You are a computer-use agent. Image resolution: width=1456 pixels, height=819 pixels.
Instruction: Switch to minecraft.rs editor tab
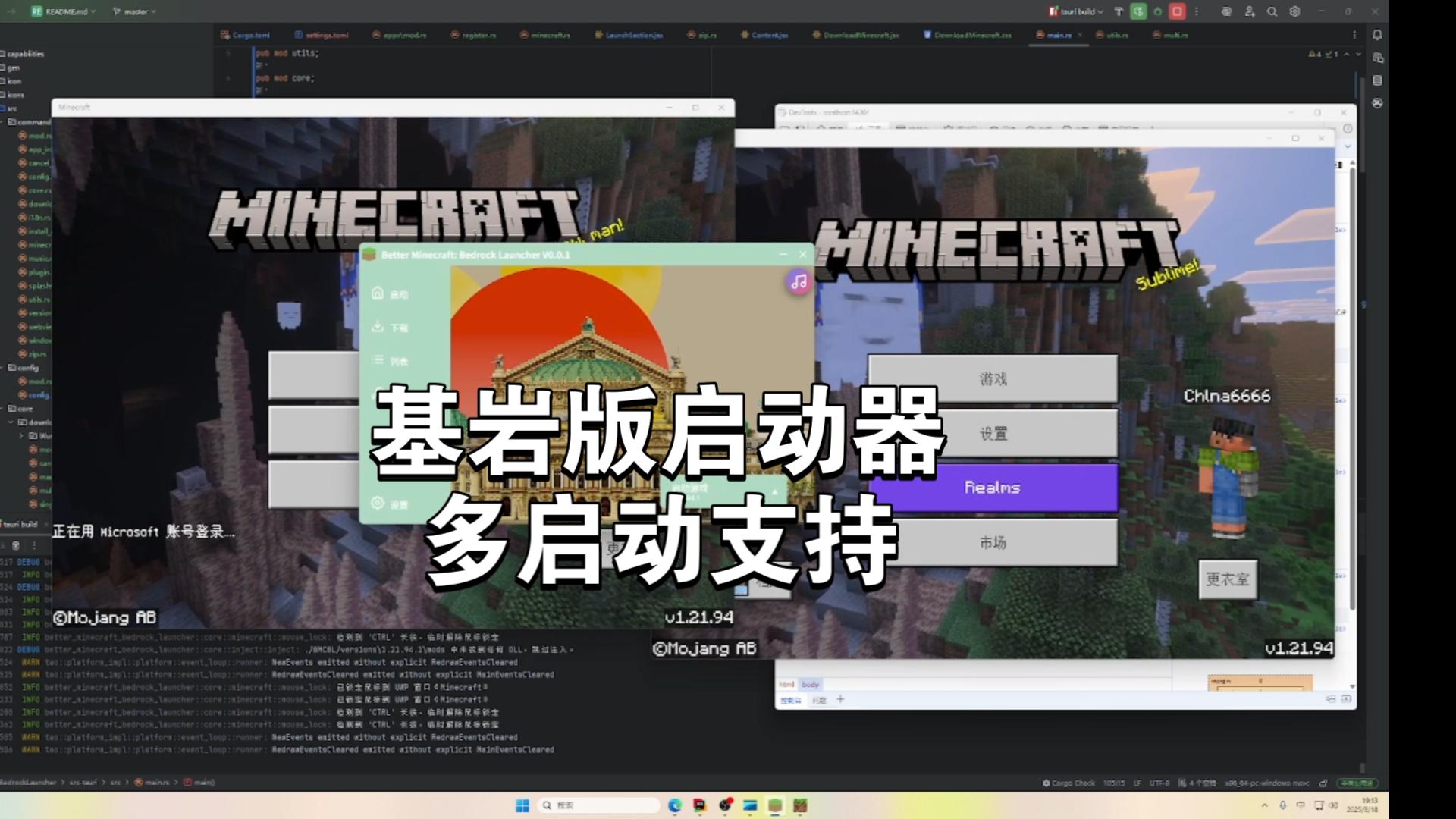pyautogui.click(x=545, y=35)
